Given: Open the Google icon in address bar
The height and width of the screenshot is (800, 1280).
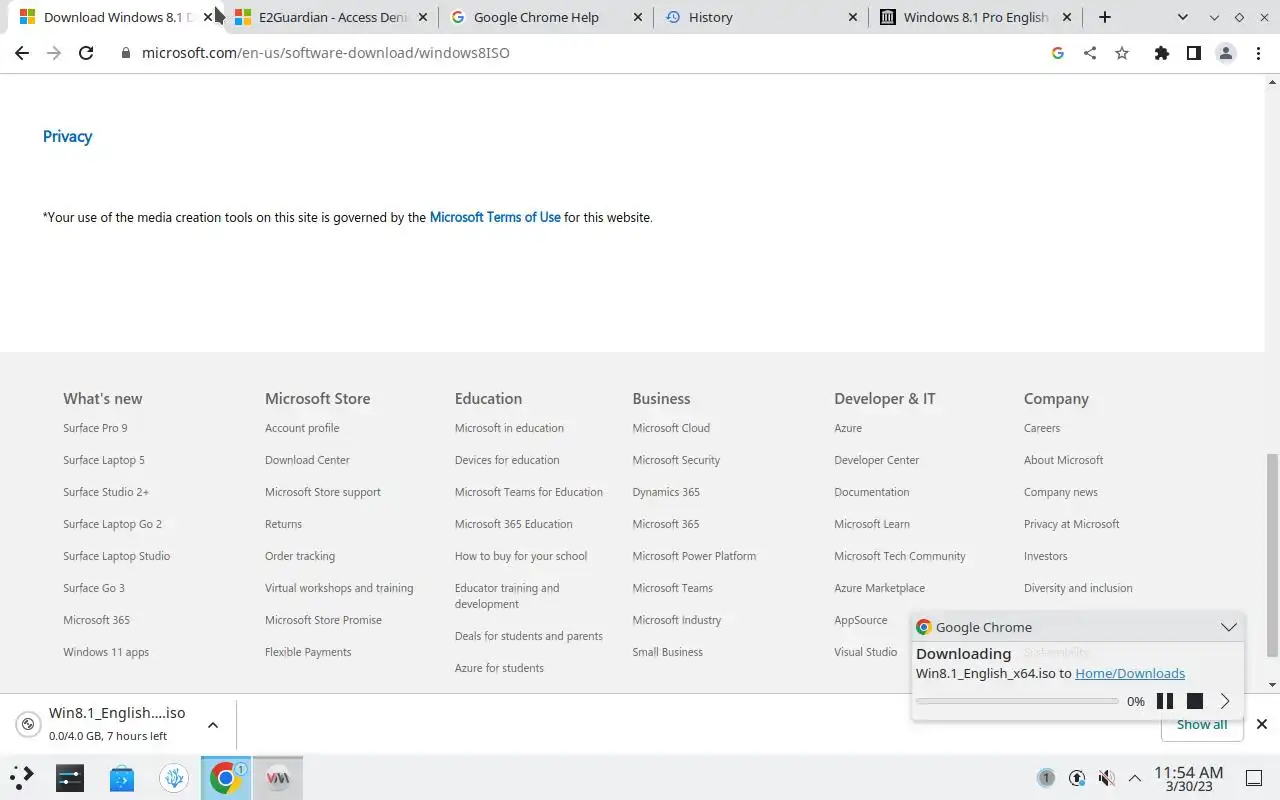Looking at the screenshot, I should click(1058, 53).
